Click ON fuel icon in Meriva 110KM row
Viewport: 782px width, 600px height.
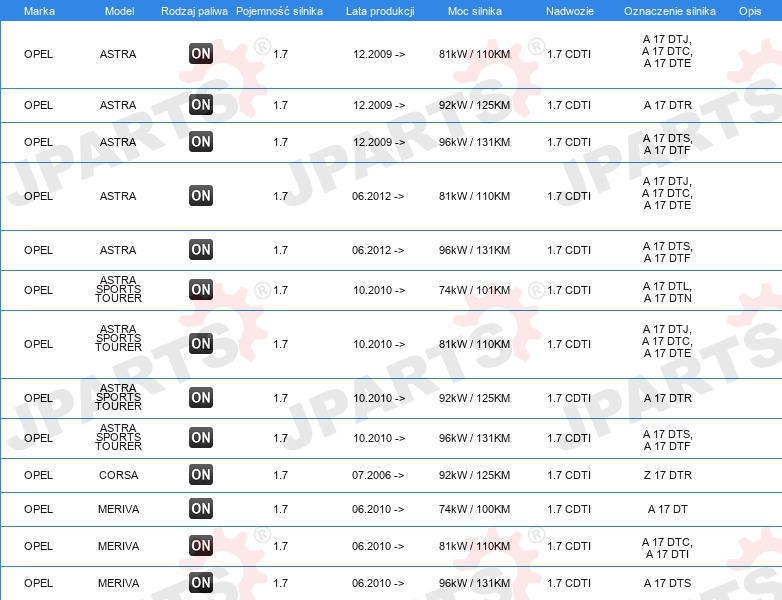pos(201,546)
